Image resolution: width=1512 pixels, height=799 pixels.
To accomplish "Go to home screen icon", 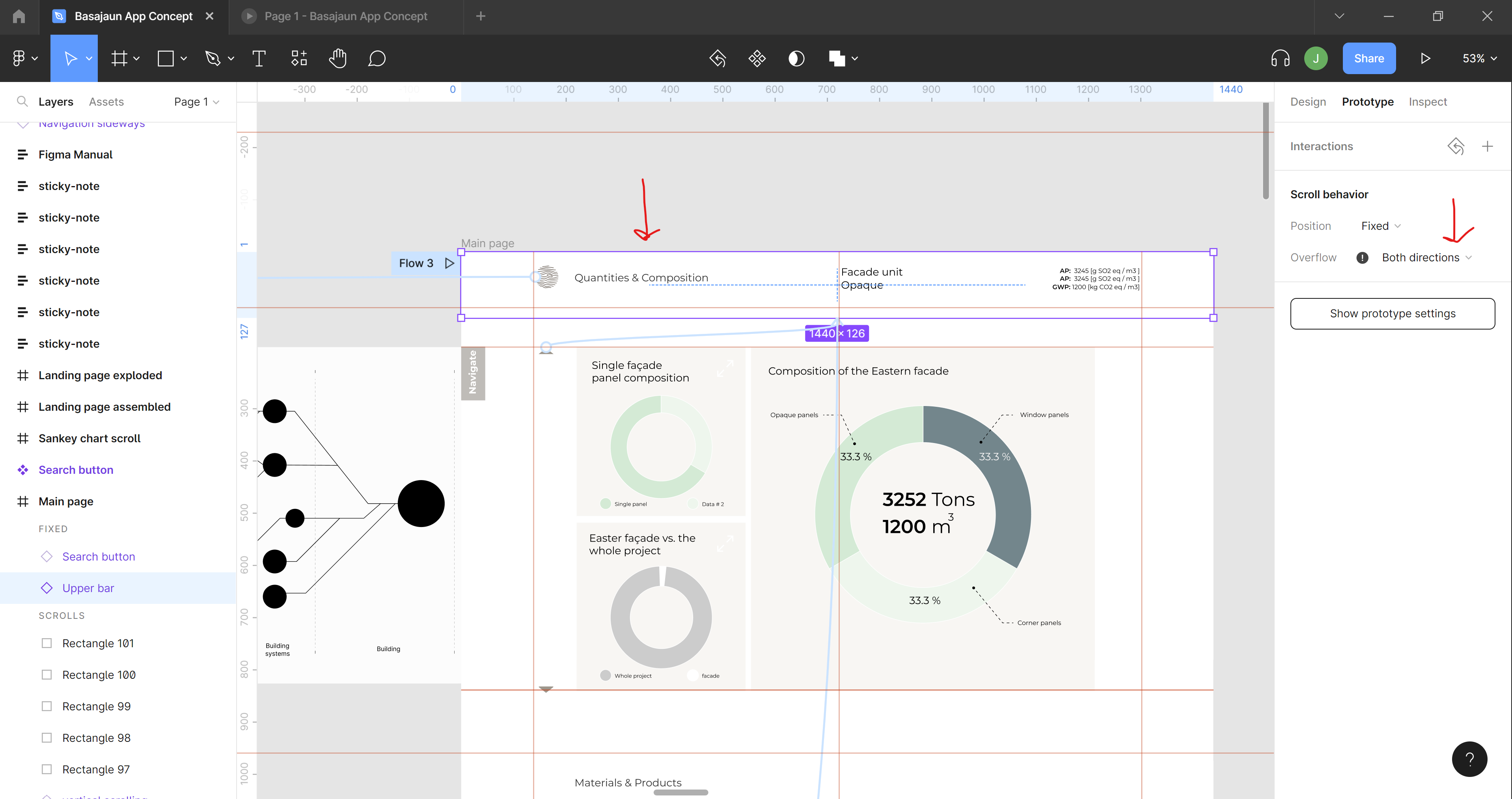I will [x=19, y=16].
